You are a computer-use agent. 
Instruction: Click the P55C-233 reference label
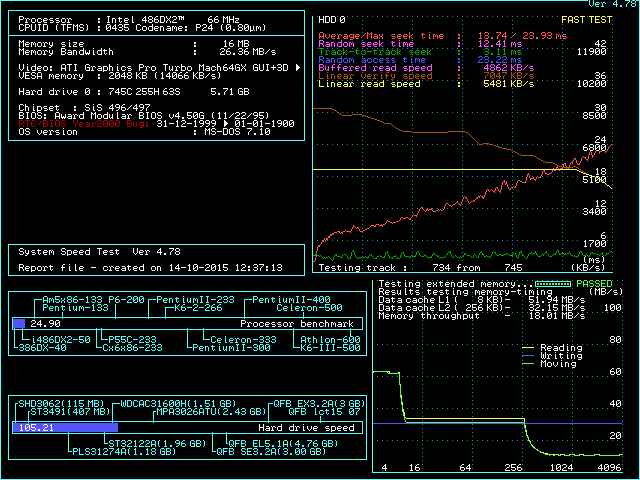pos(133,340)
